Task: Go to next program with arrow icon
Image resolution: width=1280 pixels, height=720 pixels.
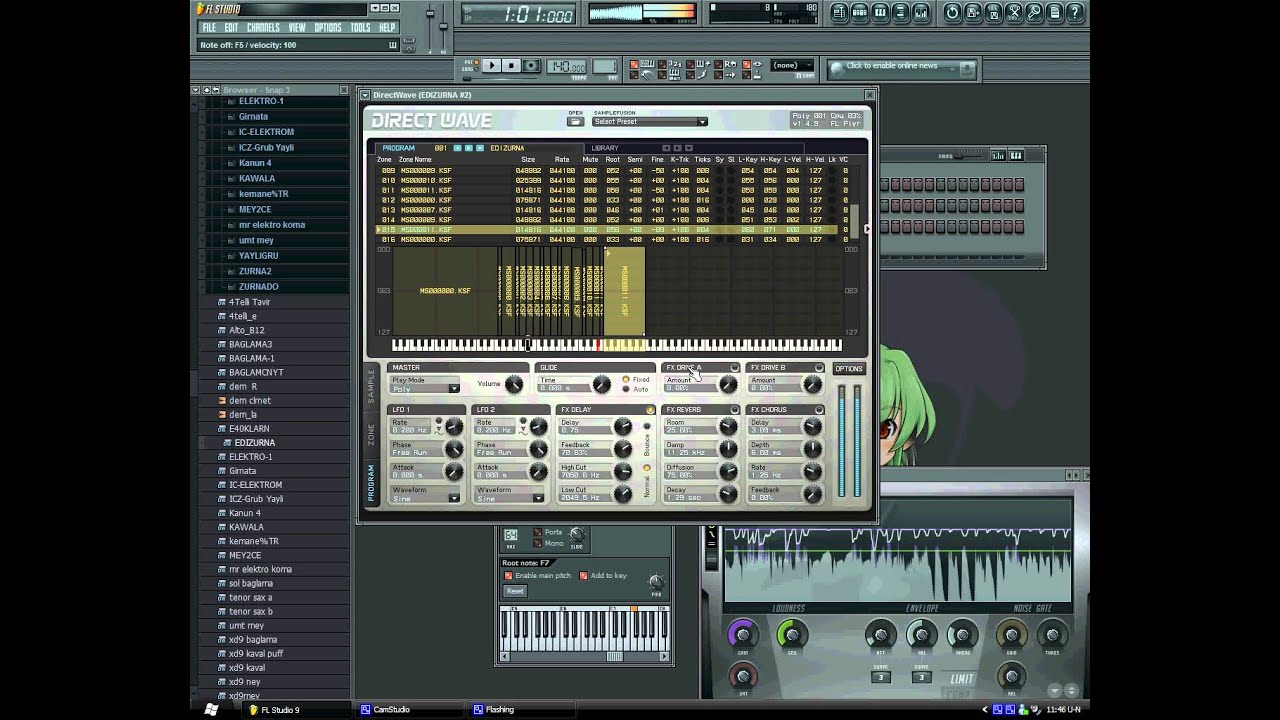Action: (x=468, y=148)
